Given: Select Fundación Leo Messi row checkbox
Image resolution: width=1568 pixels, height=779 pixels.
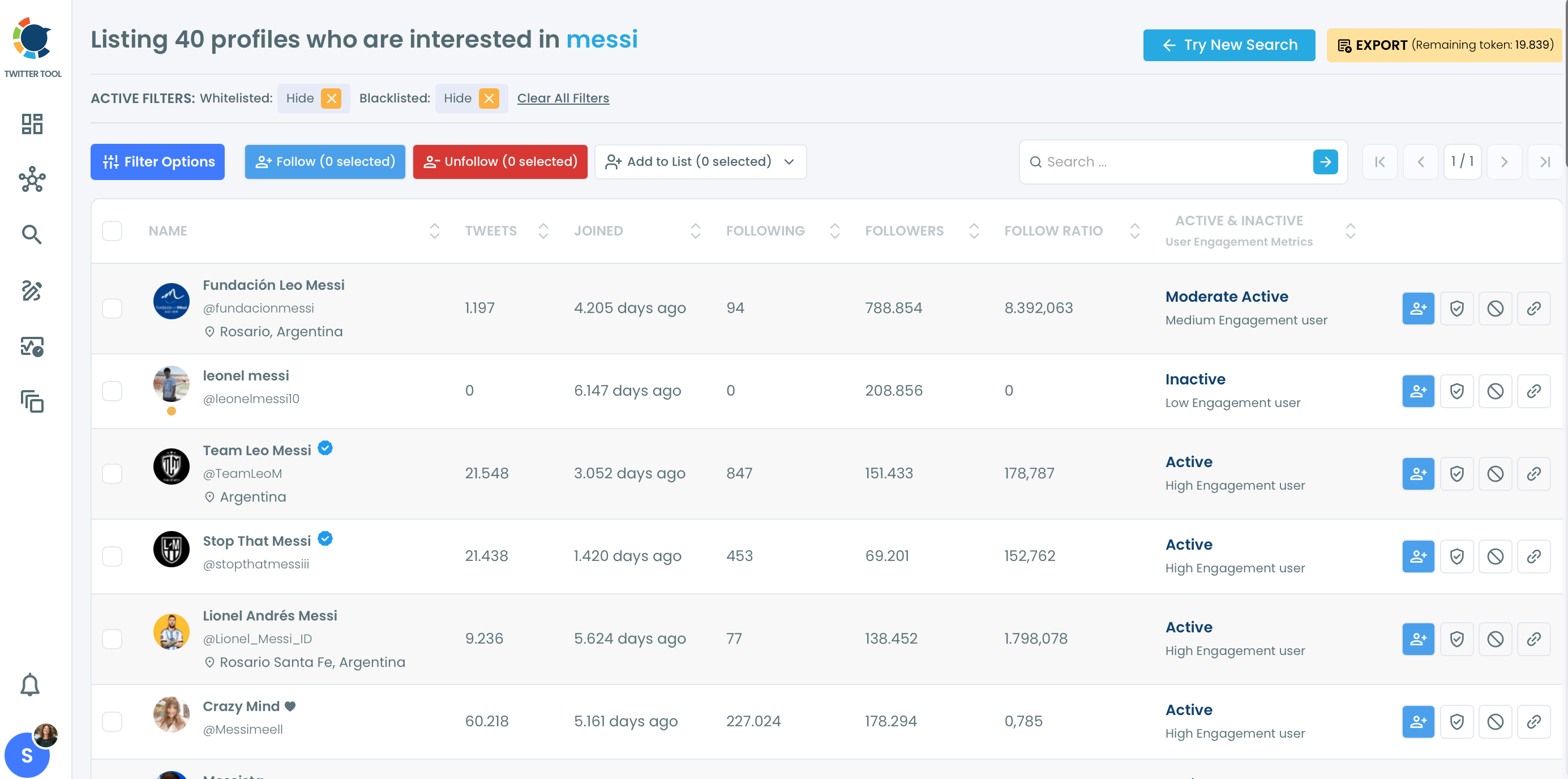Looking at the screenshot, I should (x=112, y=309).
